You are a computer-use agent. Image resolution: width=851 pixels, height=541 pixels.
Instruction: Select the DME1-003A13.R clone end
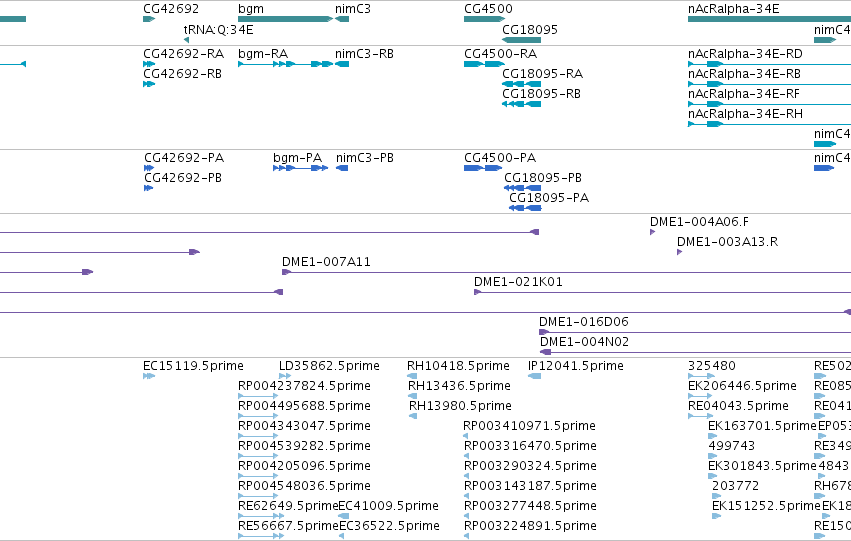(x=679, y=252)
